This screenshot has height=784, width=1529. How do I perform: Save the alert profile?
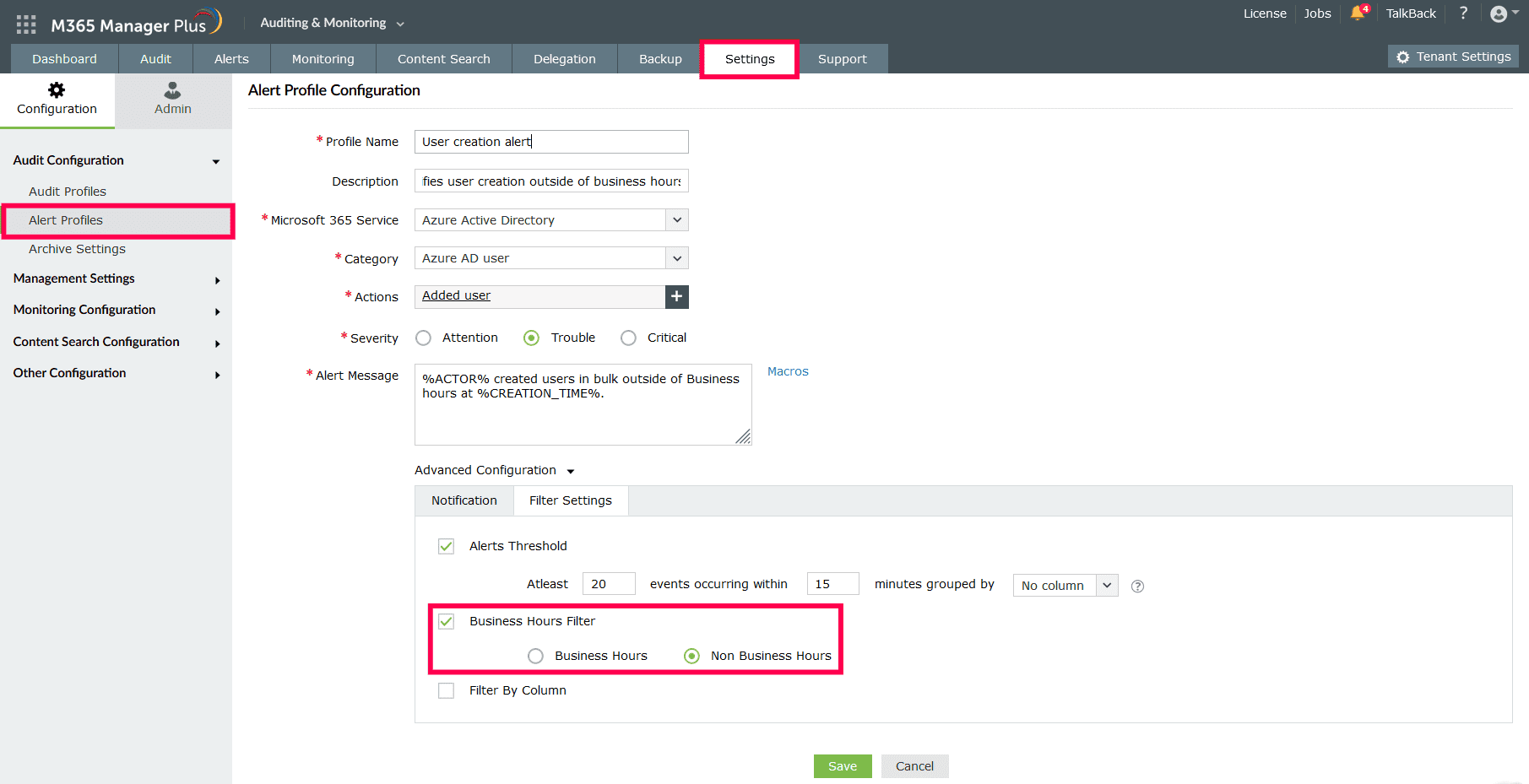click(843, 766)
